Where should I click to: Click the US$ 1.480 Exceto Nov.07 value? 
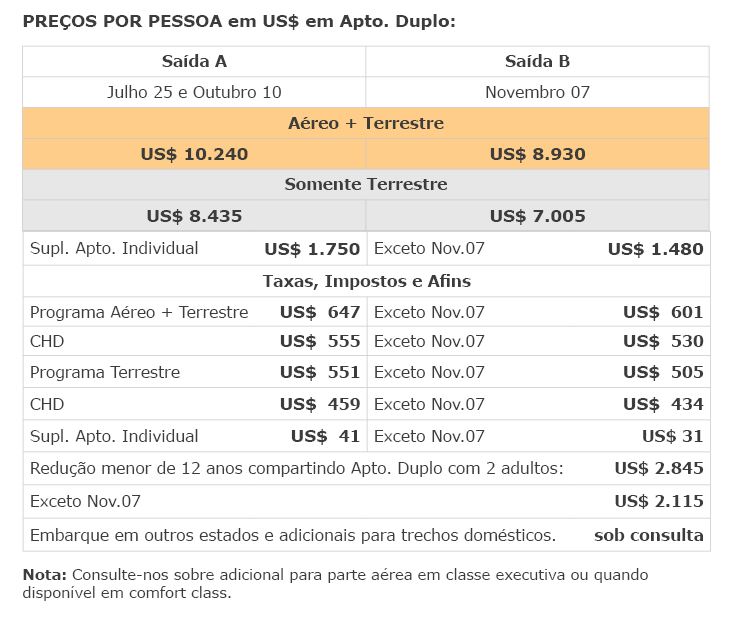coord(656,249)
